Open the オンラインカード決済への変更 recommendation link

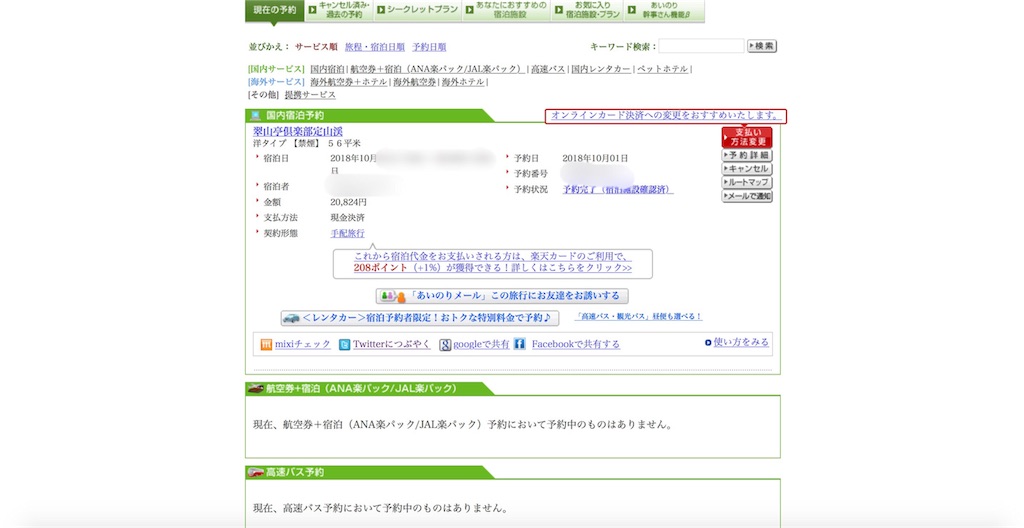tap(665, 116)
